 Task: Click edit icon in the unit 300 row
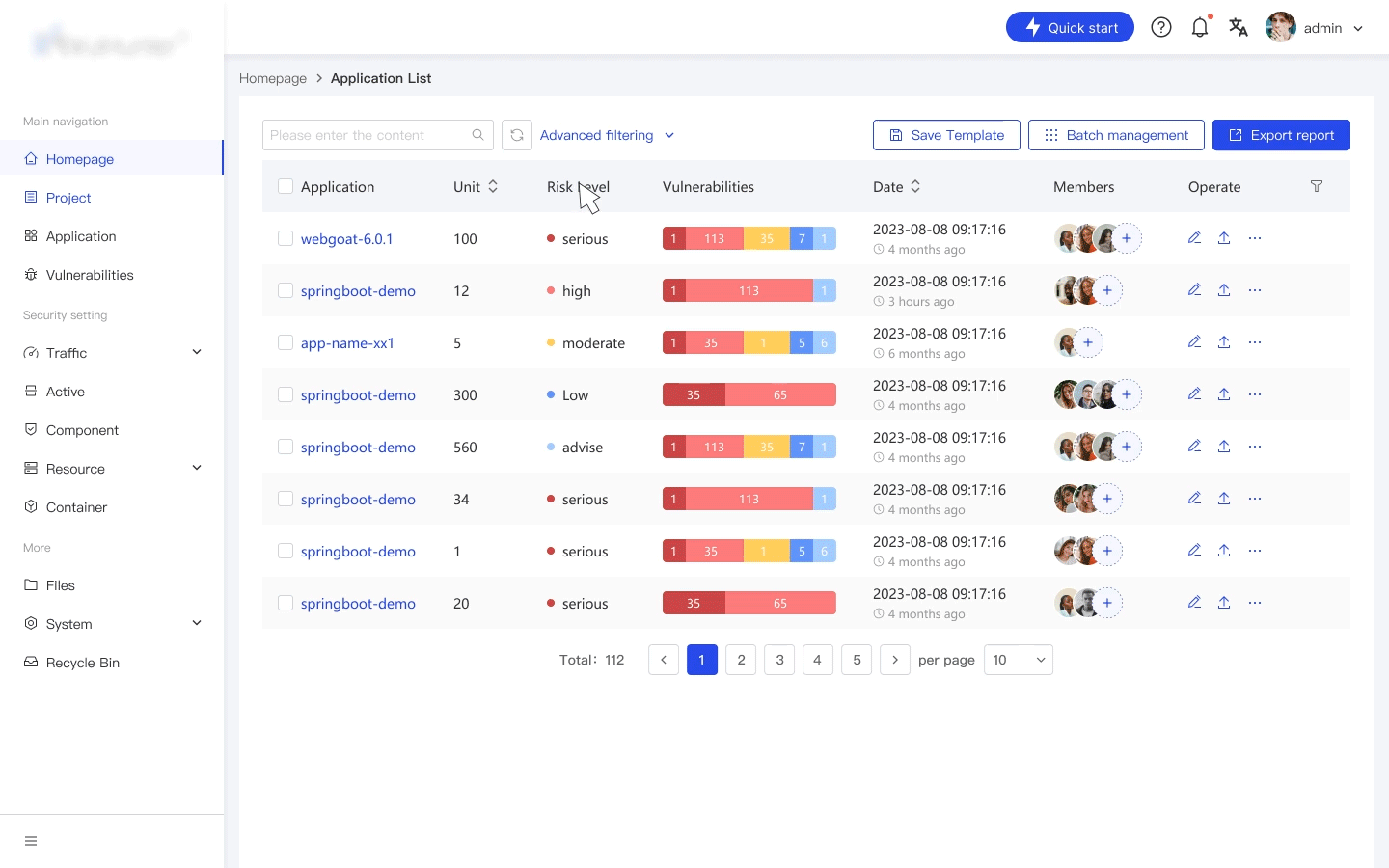pyautogui.click(x=1194, y=393)
